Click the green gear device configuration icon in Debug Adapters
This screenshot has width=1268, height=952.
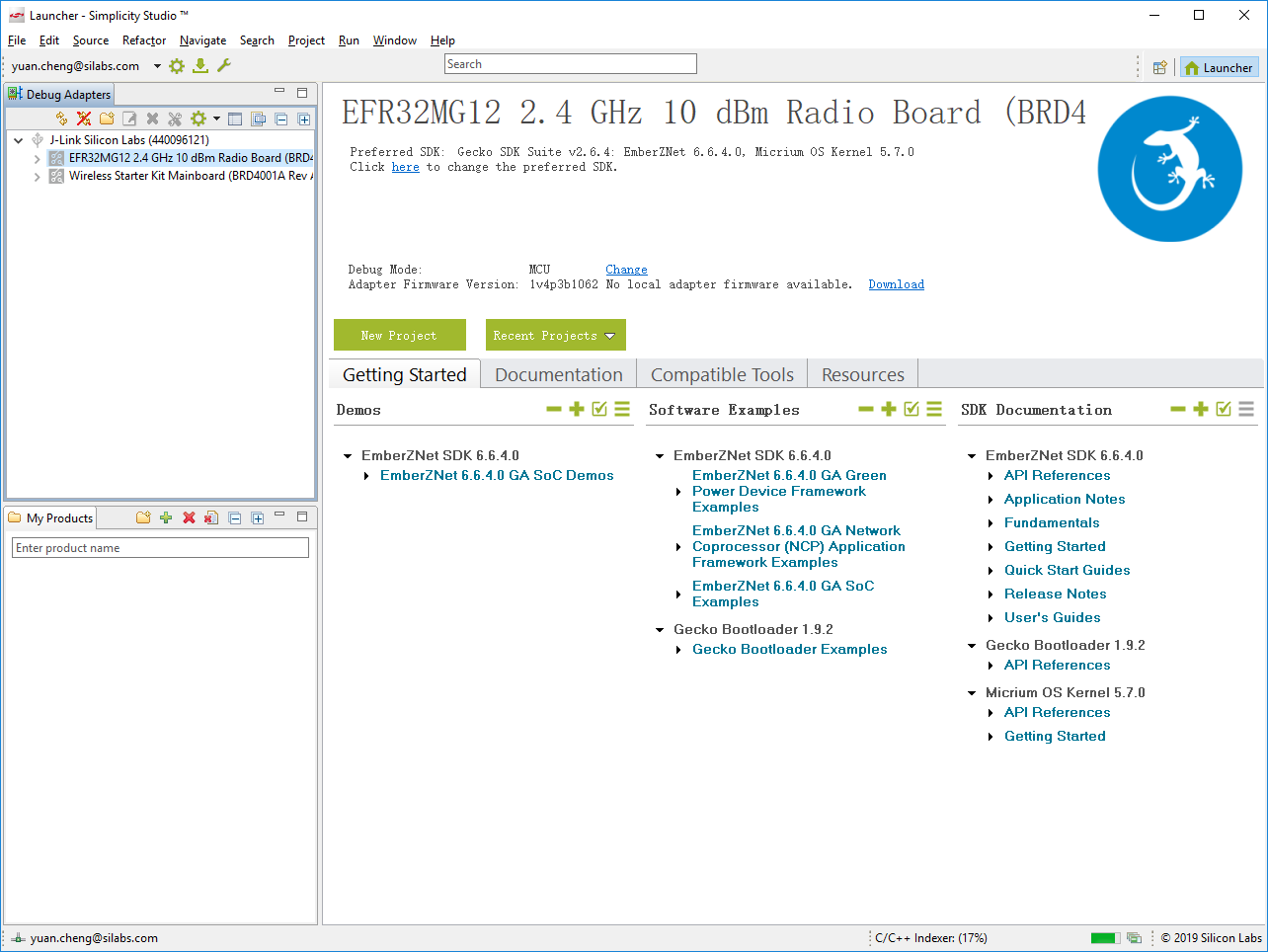[x=198, y=119]
